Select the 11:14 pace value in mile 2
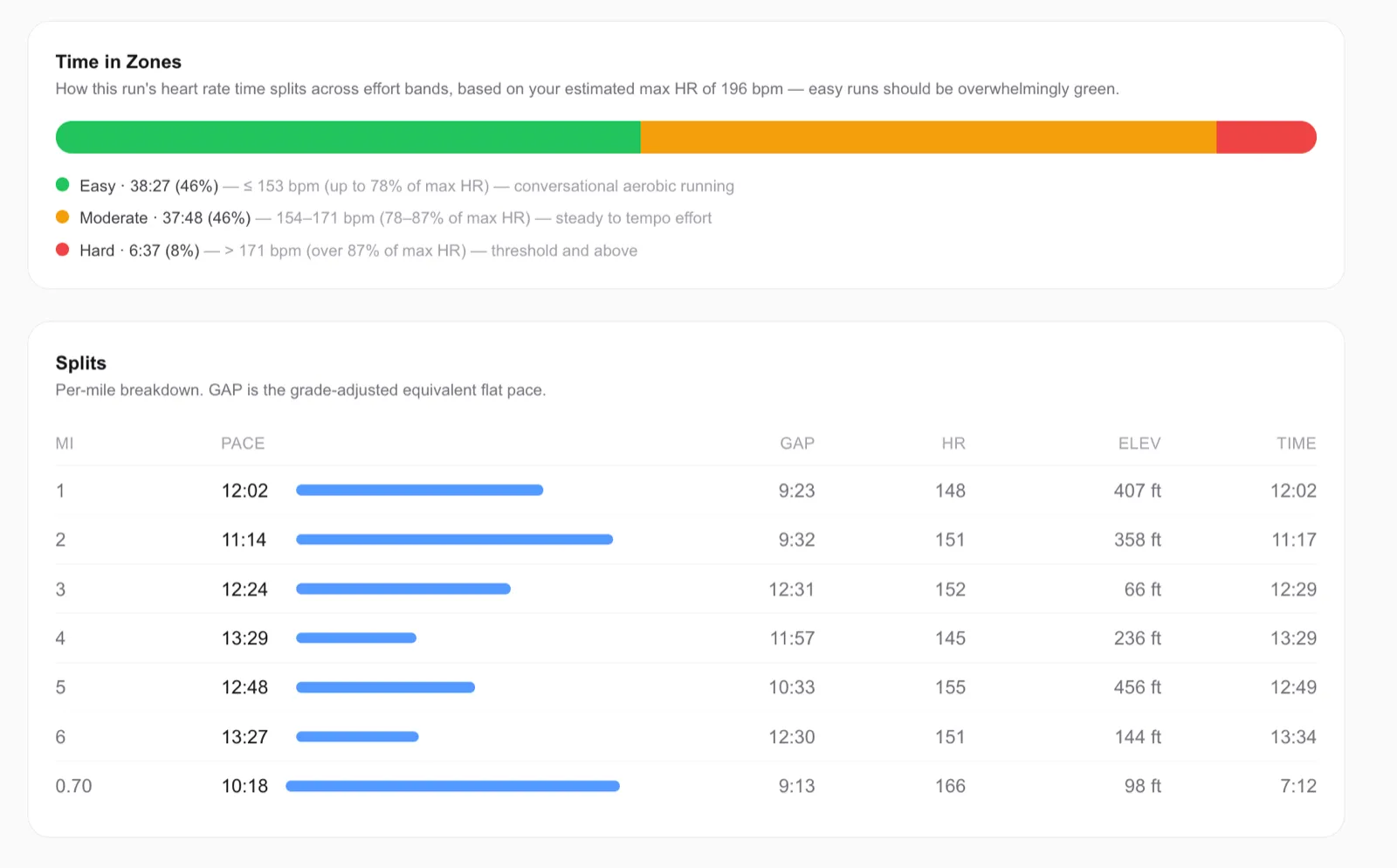This screenshot has width=1397, height=868. click(x=244, y=540)
